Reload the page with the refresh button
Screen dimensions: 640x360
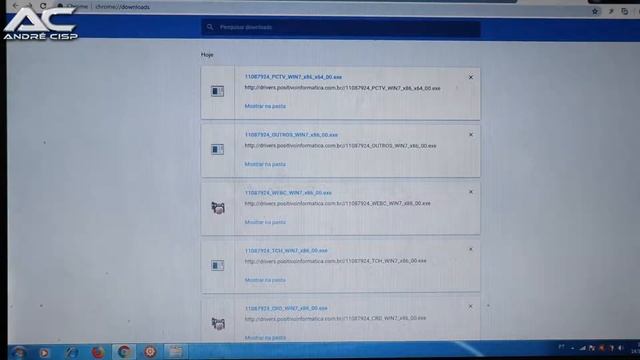pyautogui.click(x=43, y=6)
